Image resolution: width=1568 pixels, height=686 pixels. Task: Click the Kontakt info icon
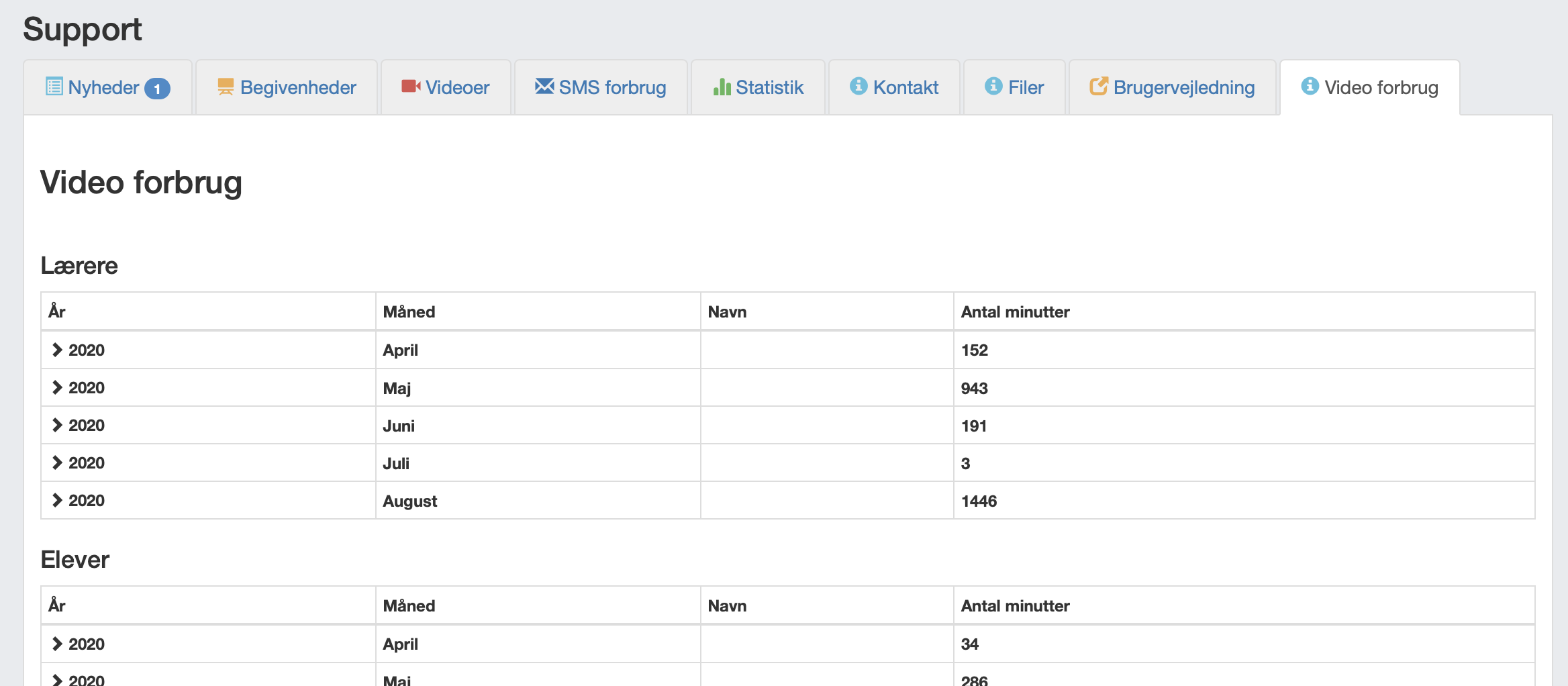click(859, 86)
